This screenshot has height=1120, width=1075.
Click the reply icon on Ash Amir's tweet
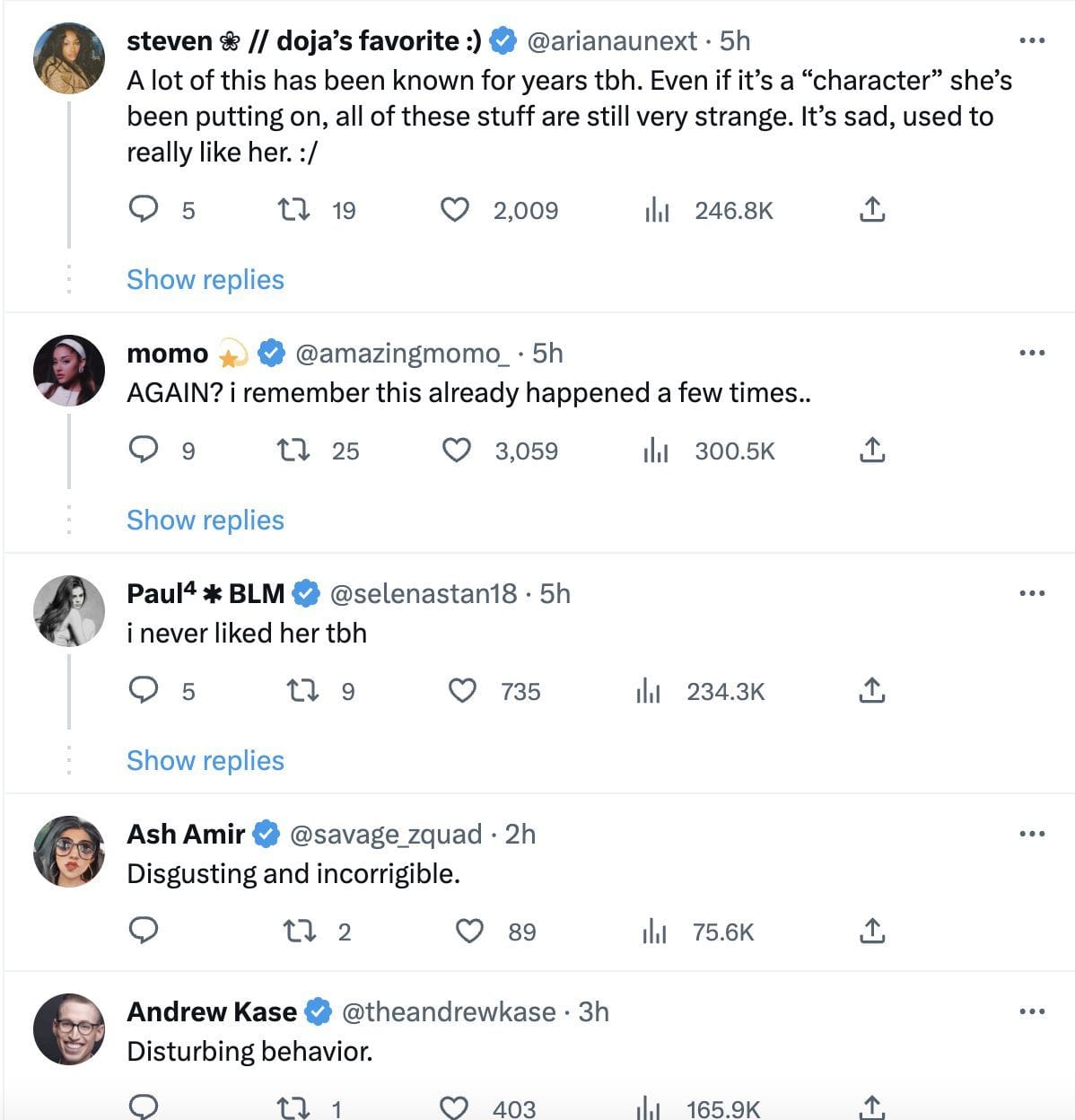[x=144, y=932]
